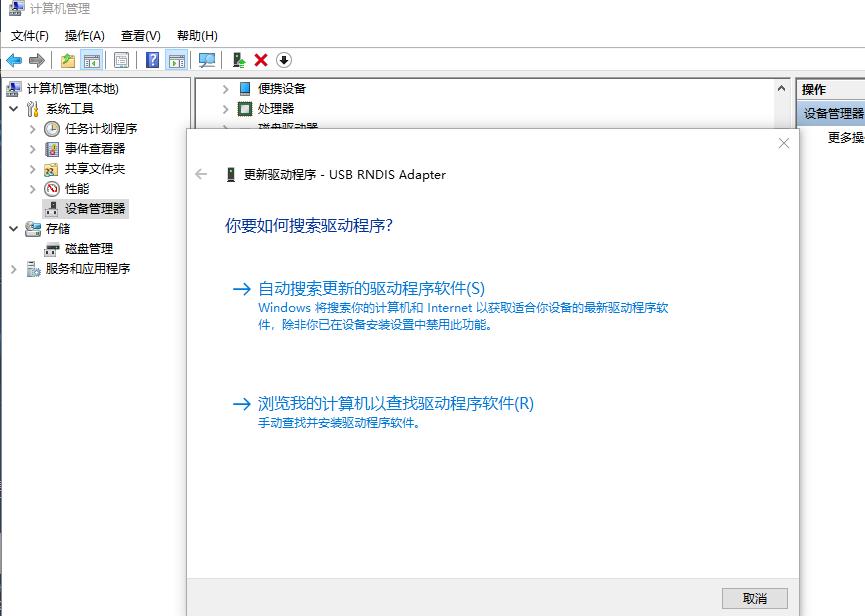865x616 pixels.
Task: Expand the 事件查看器 node
Action: [x=33, y=149]
